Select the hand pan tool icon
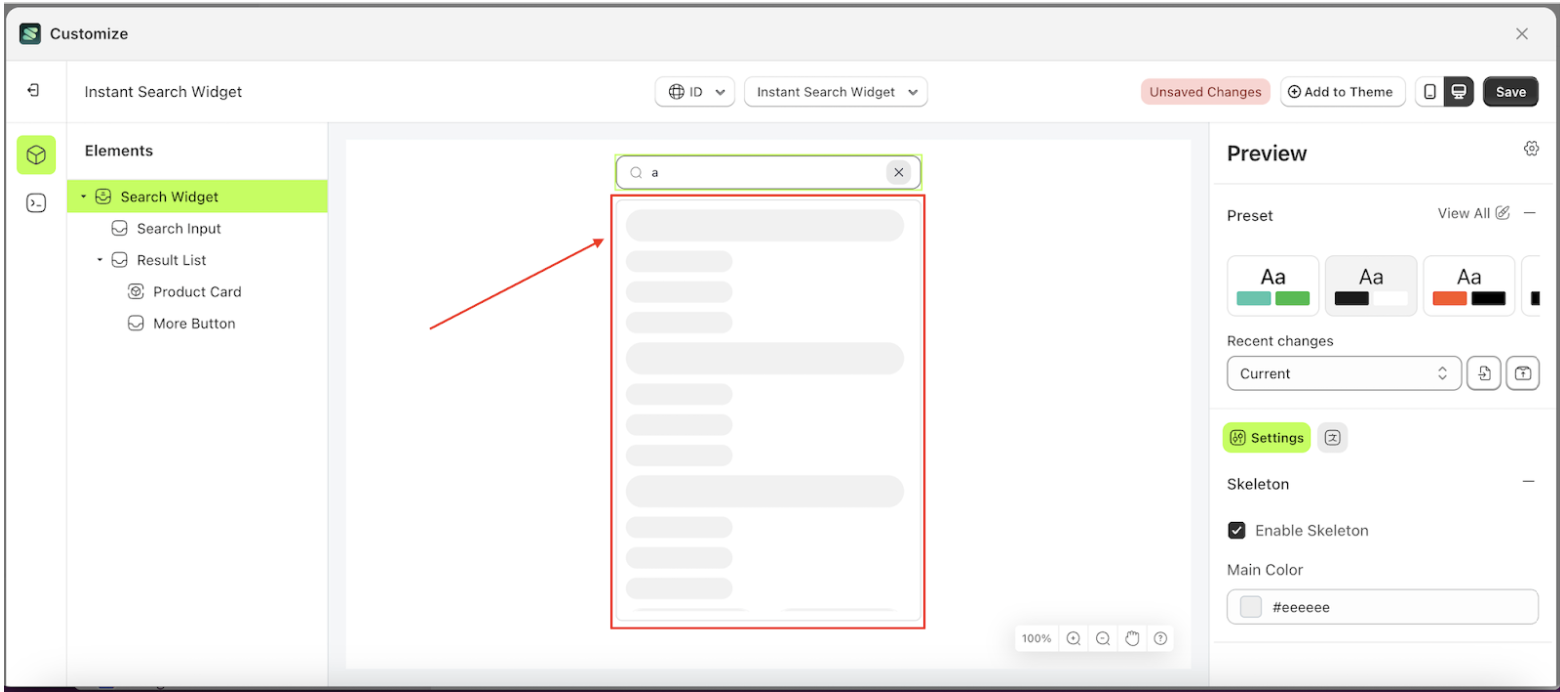This screenshot has width=1560, height=692. 1131,638
